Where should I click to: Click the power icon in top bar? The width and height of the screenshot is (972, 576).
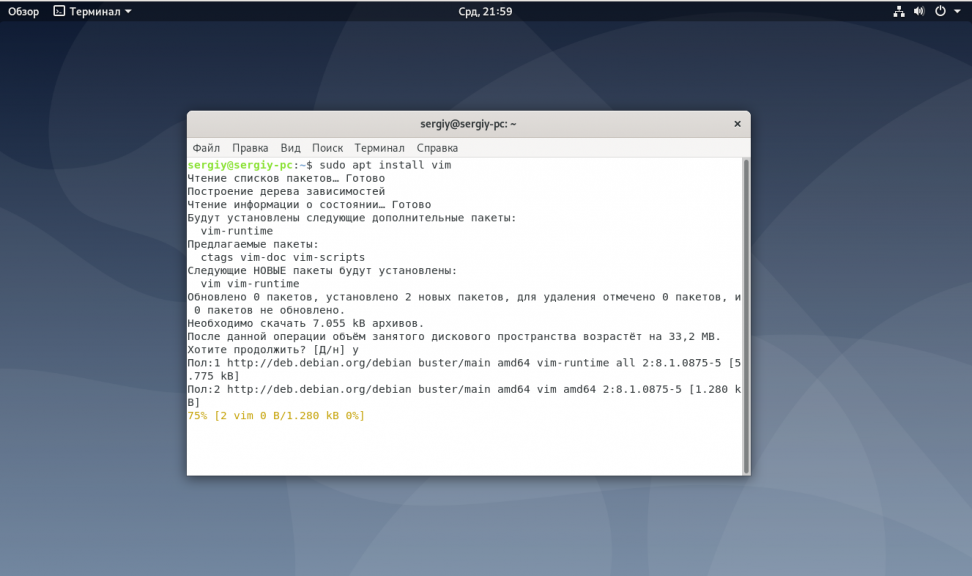(940, 11)
